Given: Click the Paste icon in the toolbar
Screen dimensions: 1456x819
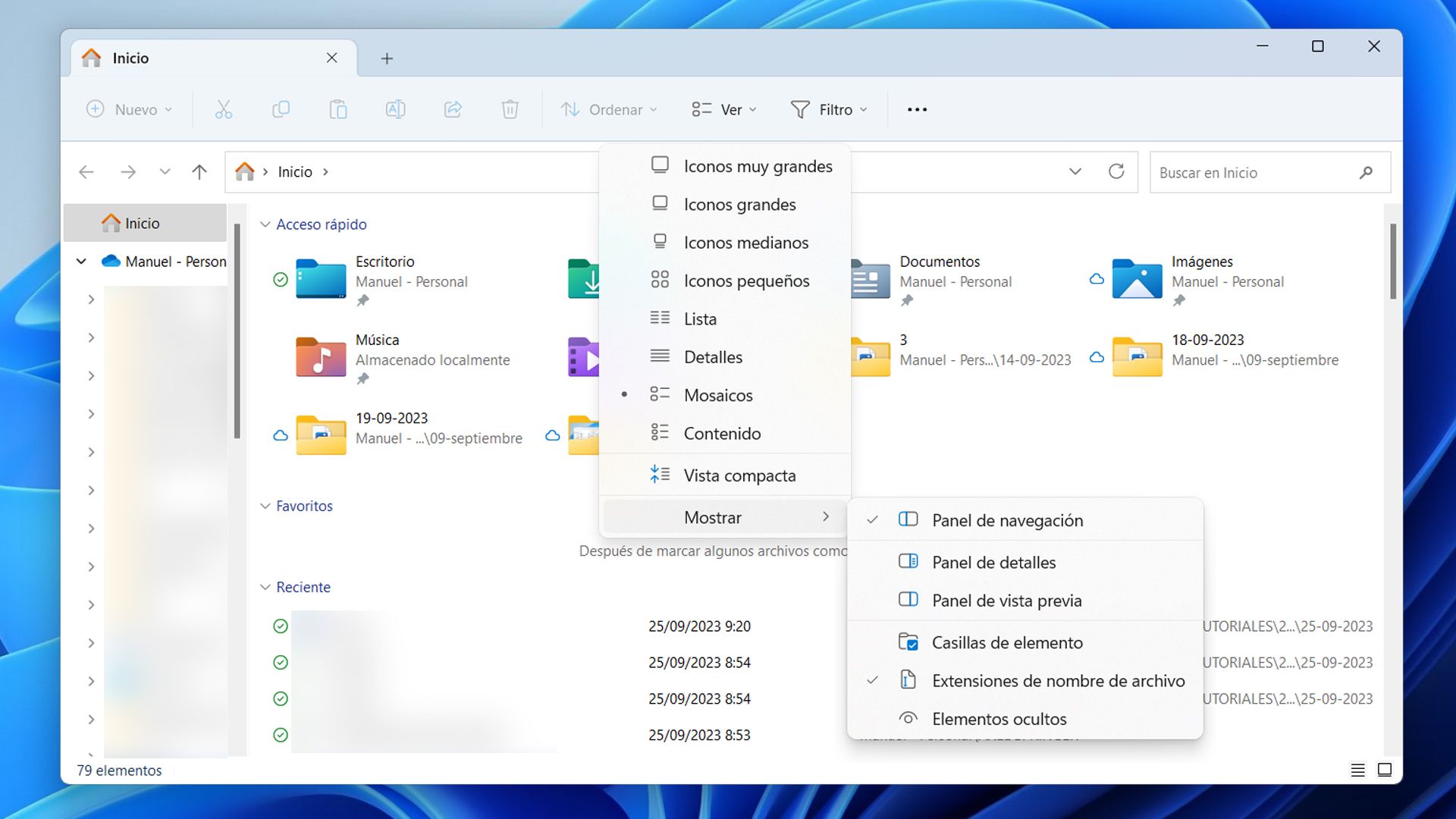Looking at the screenshot, I should [338, 109].
